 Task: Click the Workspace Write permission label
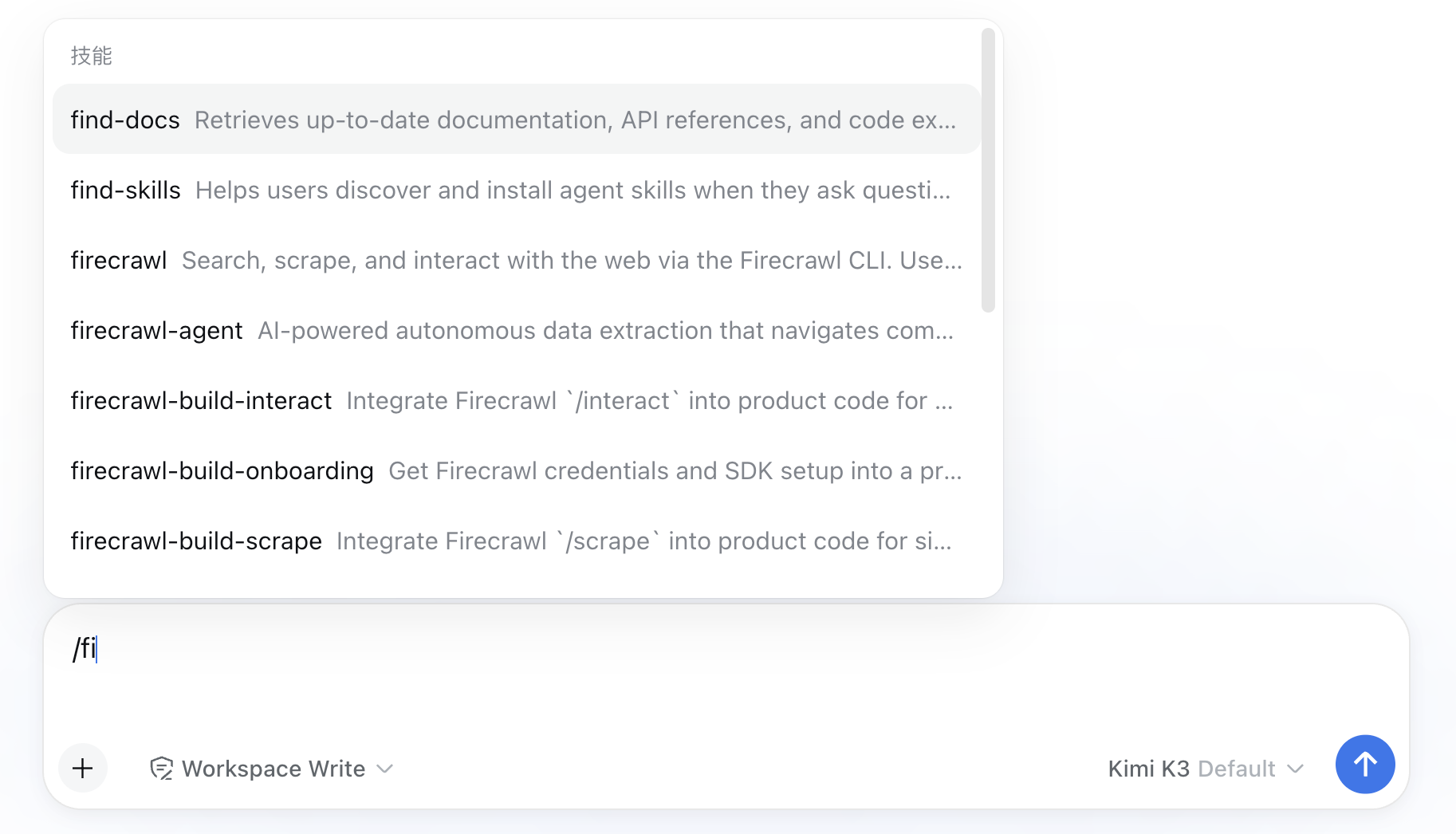coord(273,769)
